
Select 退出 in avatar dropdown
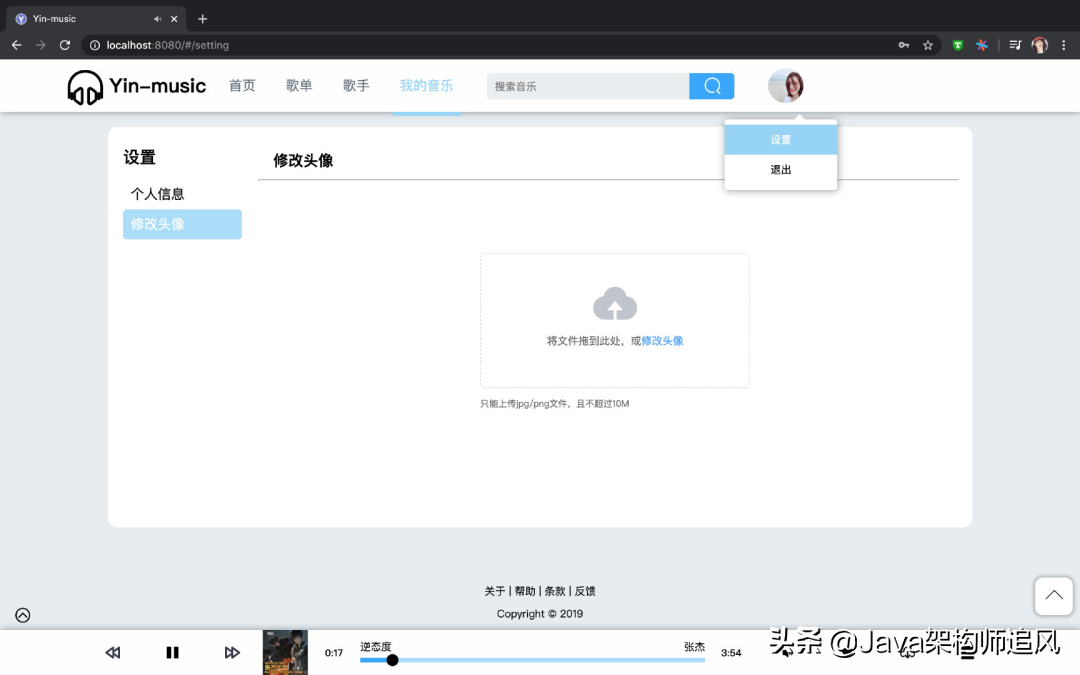[x=780, y=169]
